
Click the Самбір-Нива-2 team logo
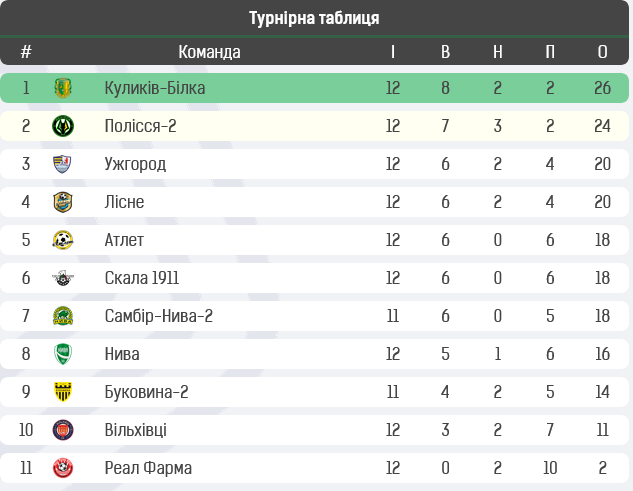(x=63, y=316)
